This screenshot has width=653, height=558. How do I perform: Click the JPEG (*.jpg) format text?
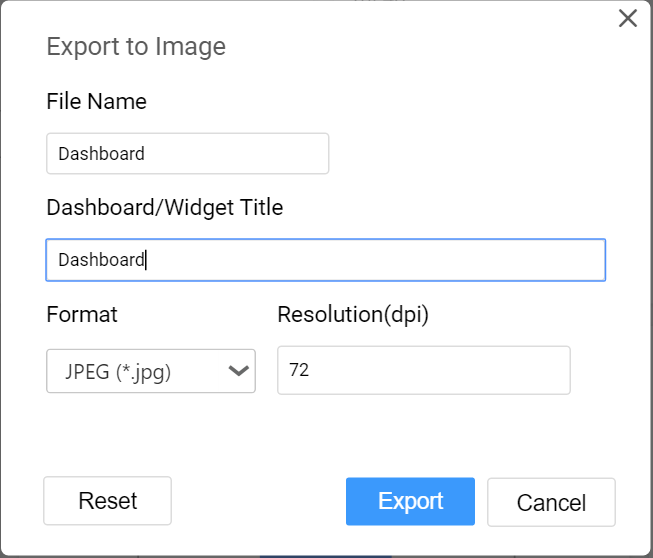pyautogui.click(x=118, y=371)
